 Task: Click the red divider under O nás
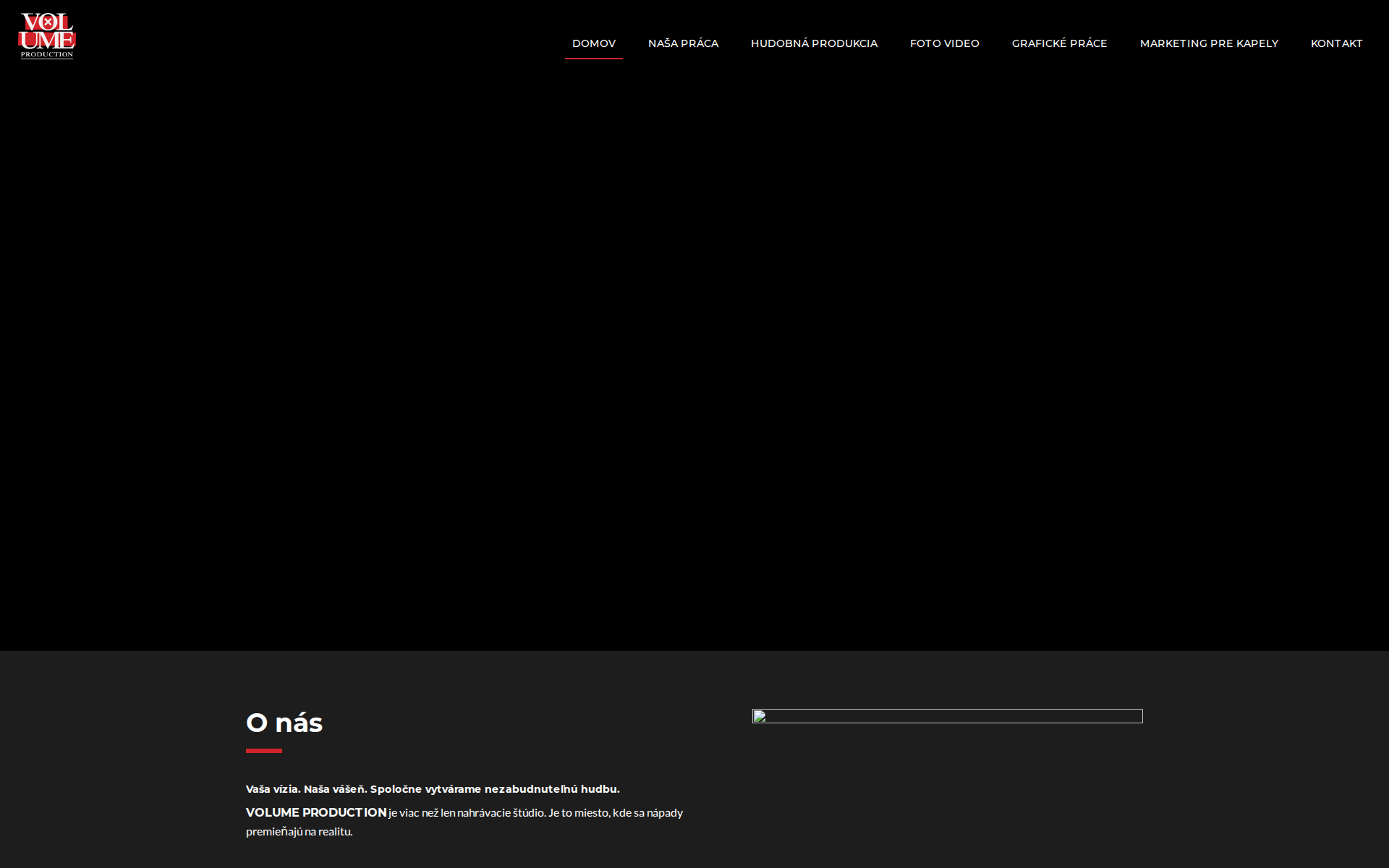263,750
